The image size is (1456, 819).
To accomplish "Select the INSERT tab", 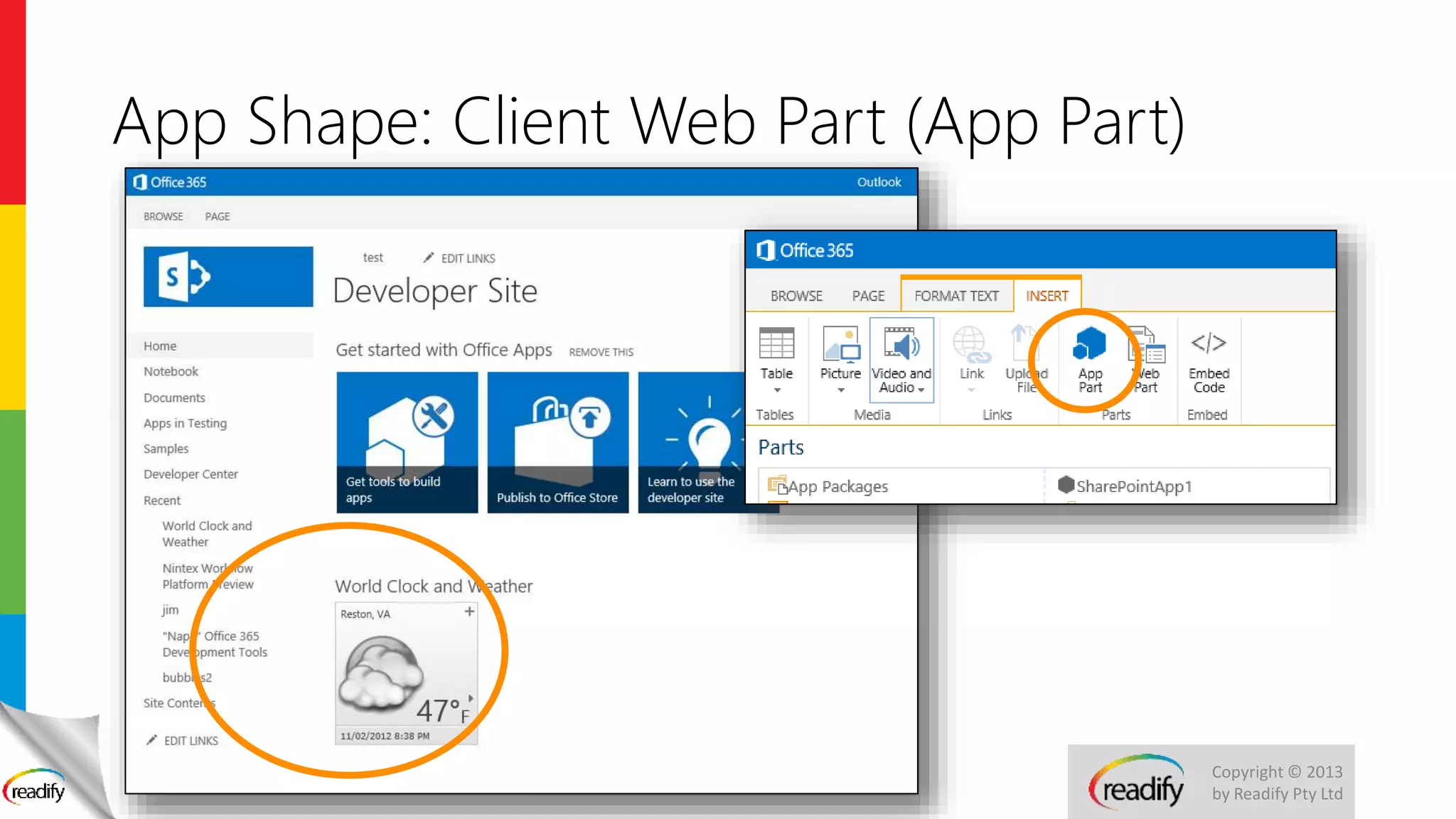I will pos(1047,296).
